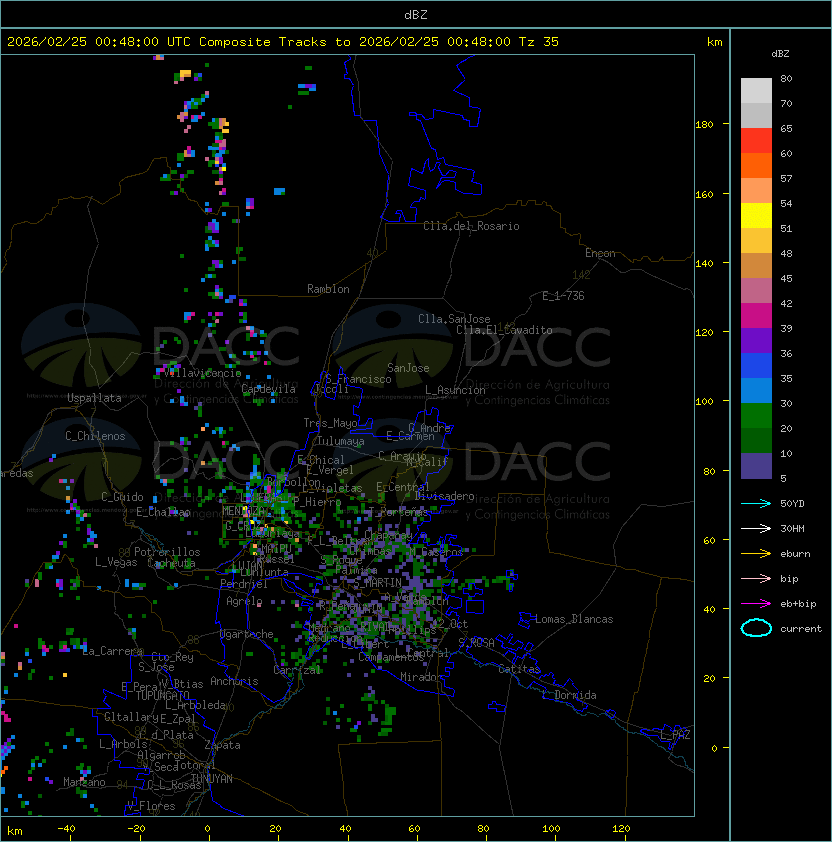Image resolution: width=832 pixels, height=842 pixels.
Task: Click the '45' dBZ scale value
Action: click(786, 279)
